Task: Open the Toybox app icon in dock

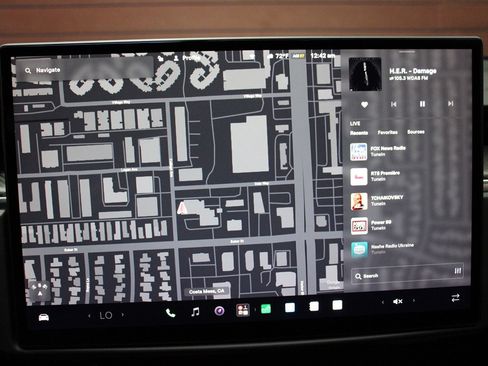Action: click(243, 310)
